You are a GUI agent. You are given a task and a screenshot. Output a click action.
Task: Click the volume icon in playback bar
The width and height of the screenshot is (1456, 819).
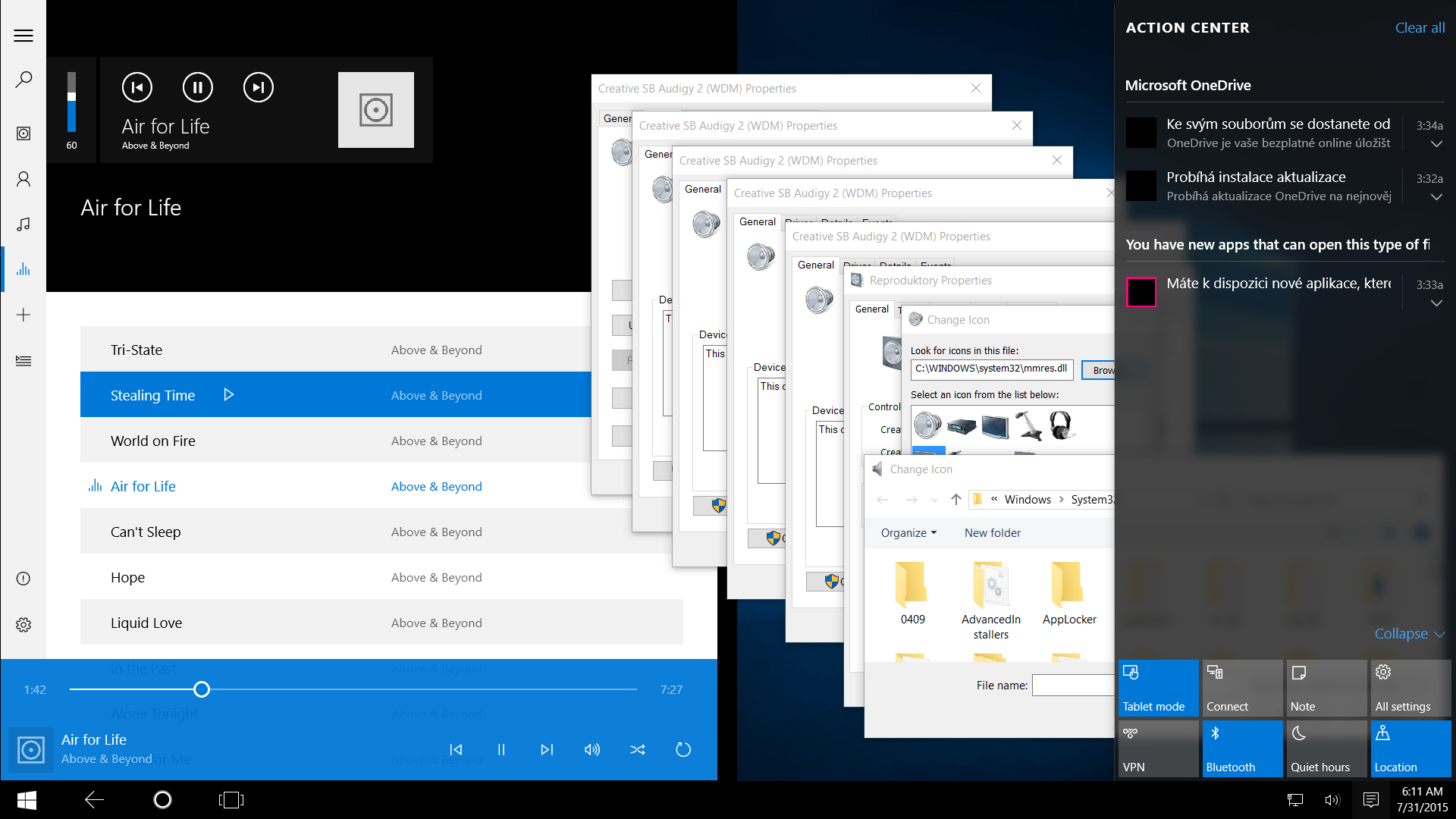tap(592, 749)
